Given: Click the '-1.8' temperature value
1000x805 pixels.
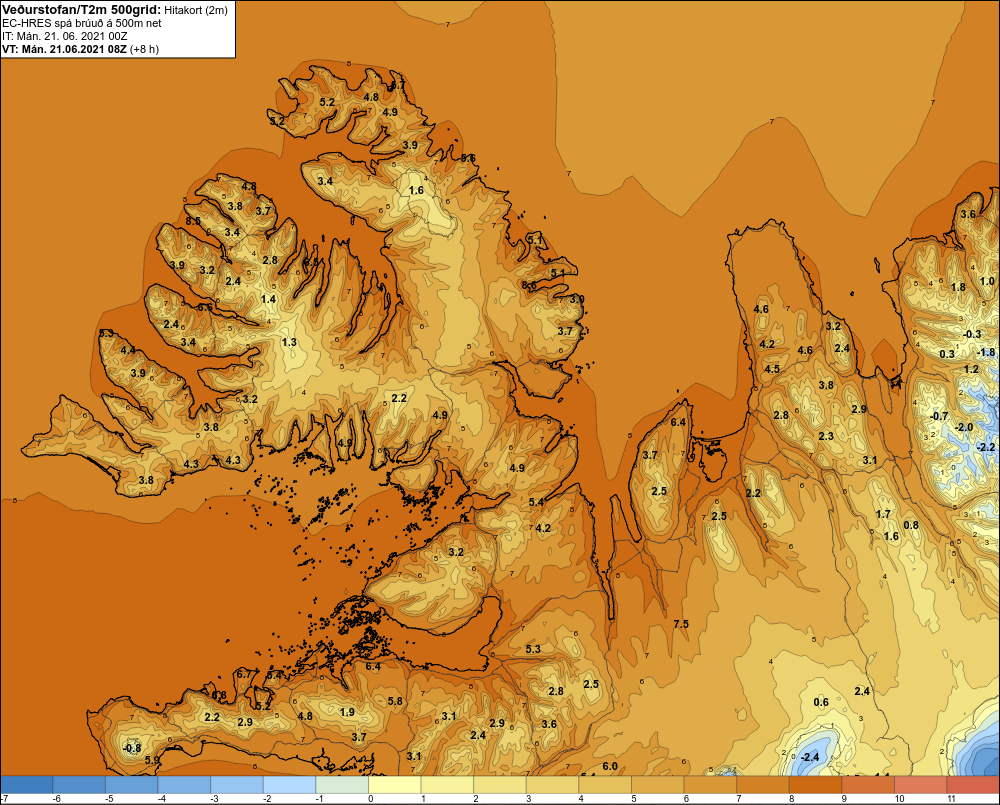Looking at the screenshot, I should (986, 352).
